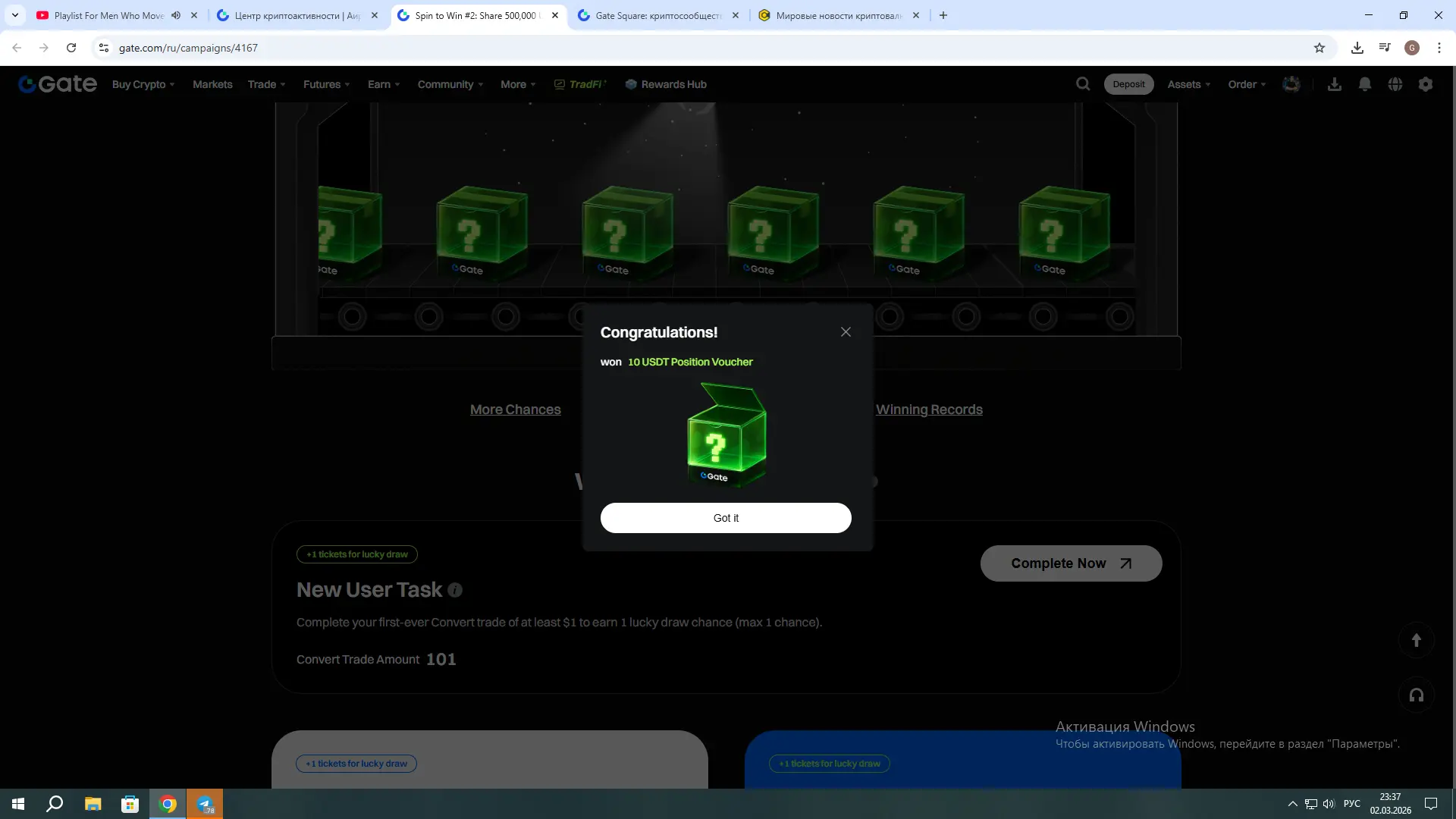Open the Rewards Hub menu item

pyautogui.click(x=666, y=84)
